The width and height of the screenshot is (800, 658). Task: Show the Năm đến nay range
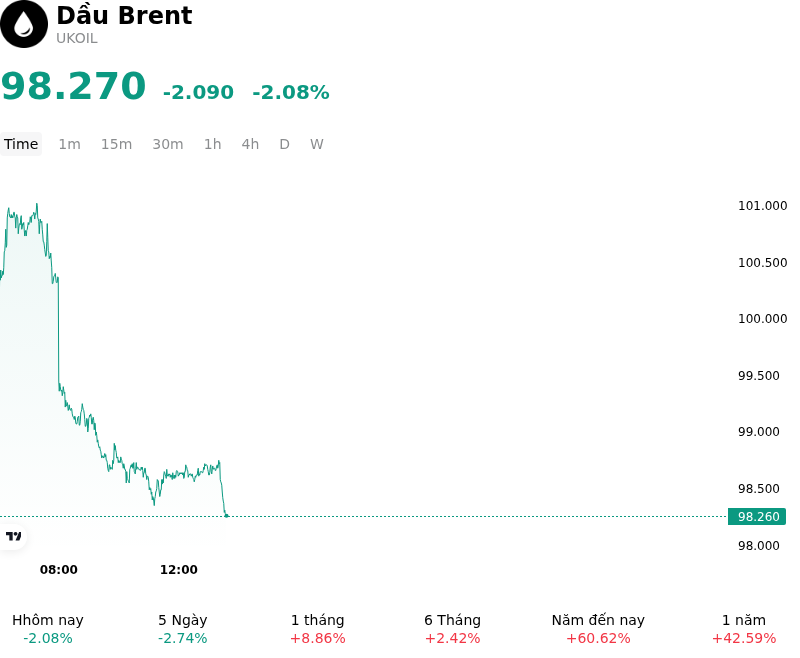click(x=598, y=629)
